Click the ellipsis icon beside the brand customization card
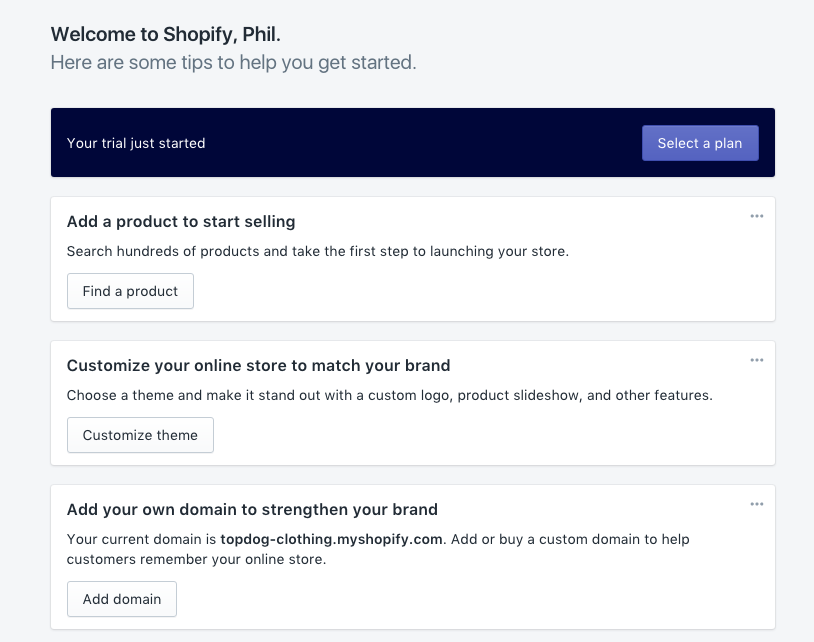This screenshot has width=814, height=642. 757,360
